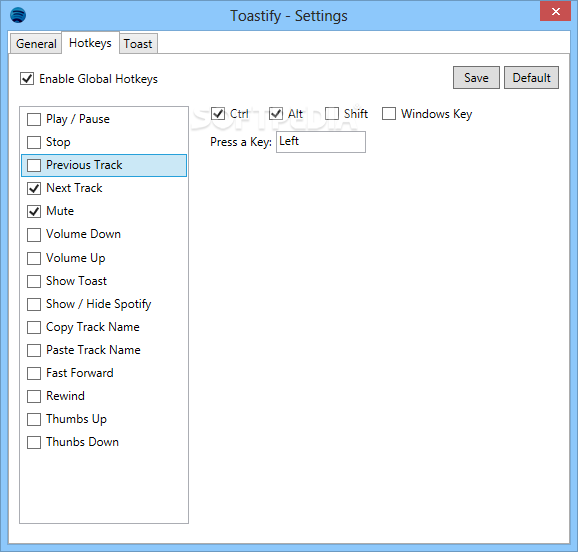The image size is (578, 552).
Task: Check the Rewind hotkey checkbox
Action: pyautogui.click(x=34, y=396)
